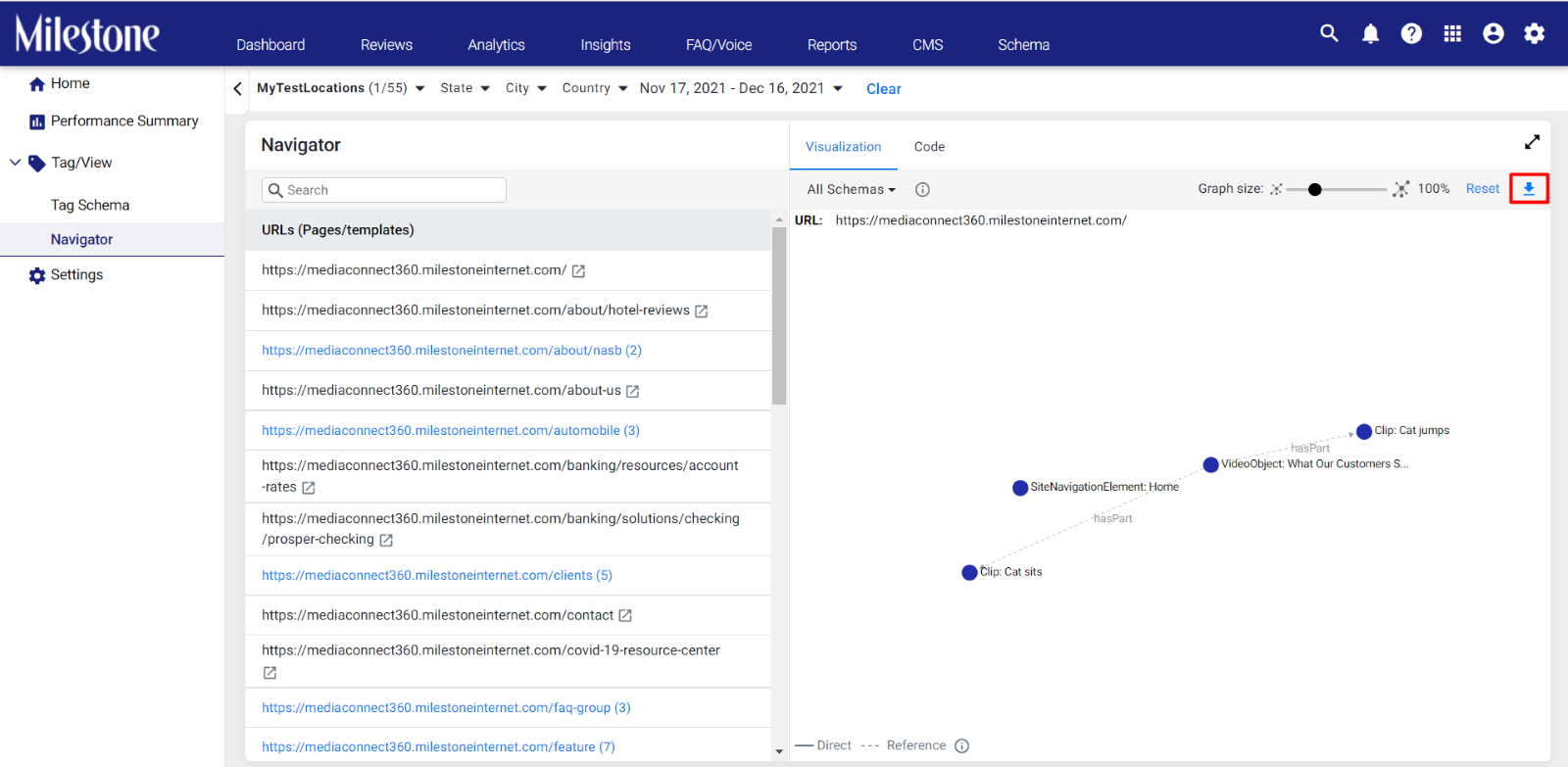Clear the applied filters
Image resolution: width=1568 pixels, height=767 pixels.
point(884,89)
